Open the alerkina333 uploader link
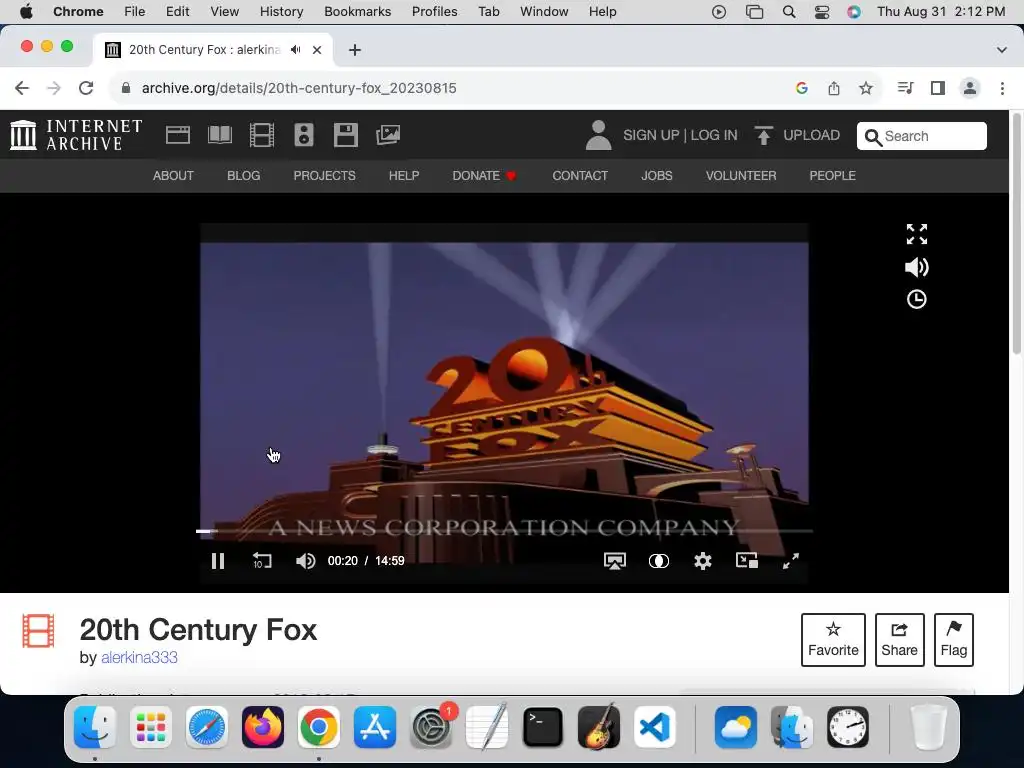 click(x=139, y=658)
